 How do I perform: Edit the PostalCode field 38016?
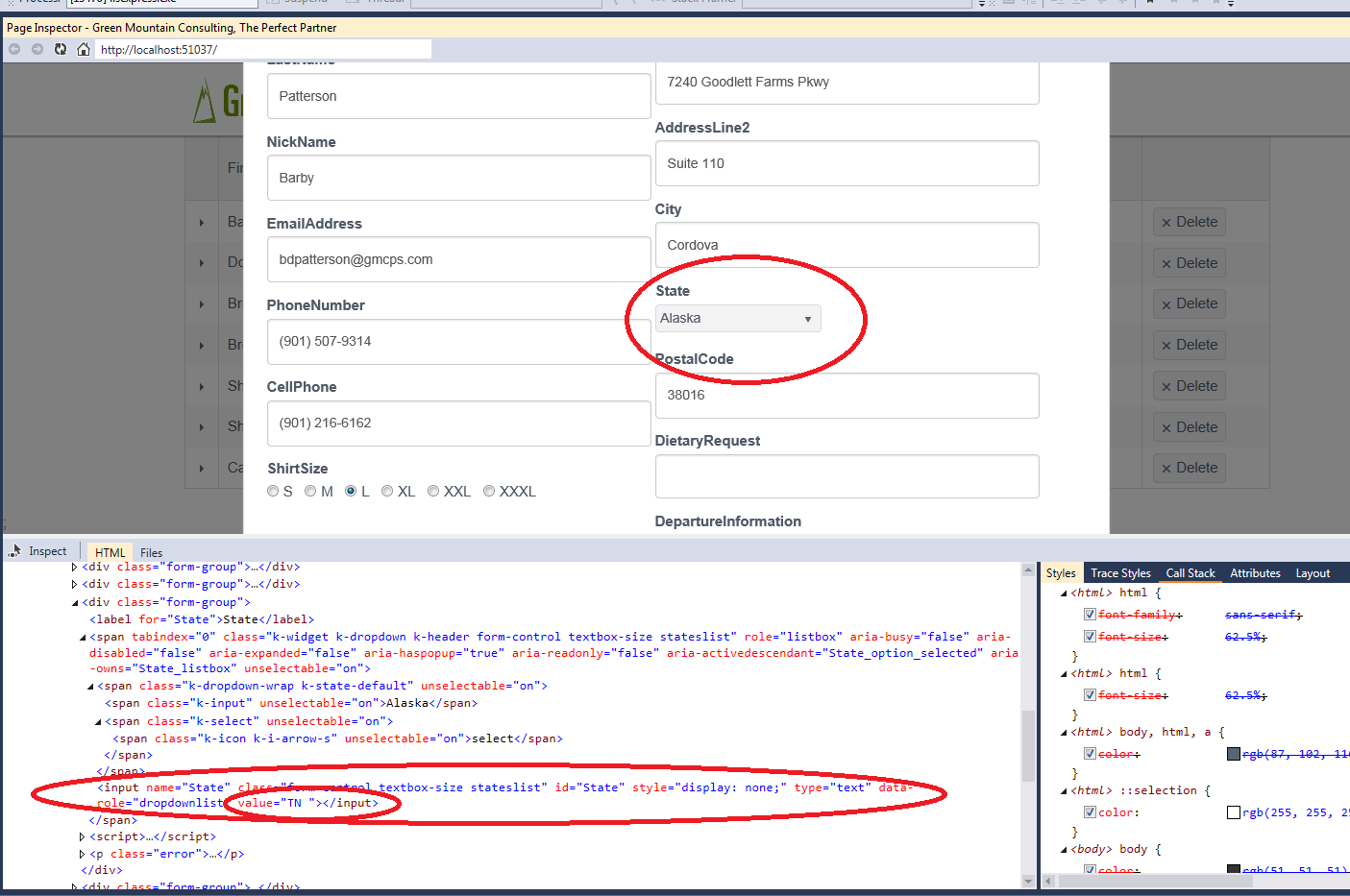(847, 395)
